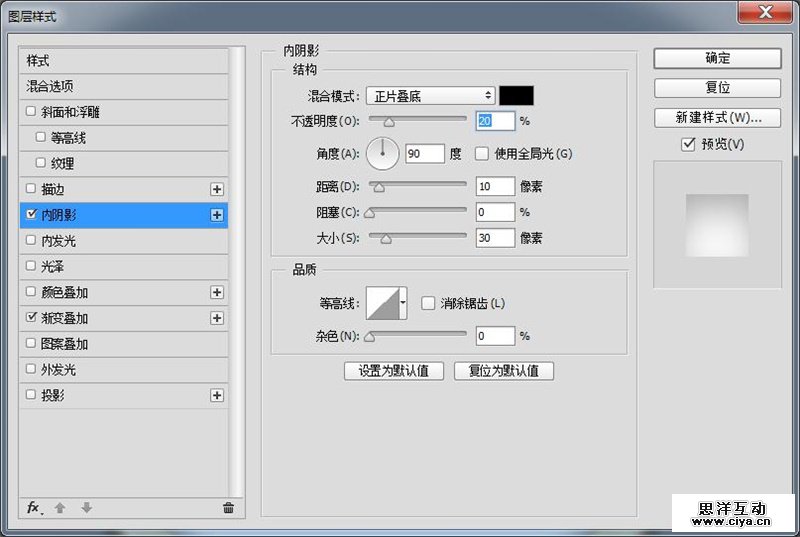Click the 杂色 value field

(x=495, y=336)
